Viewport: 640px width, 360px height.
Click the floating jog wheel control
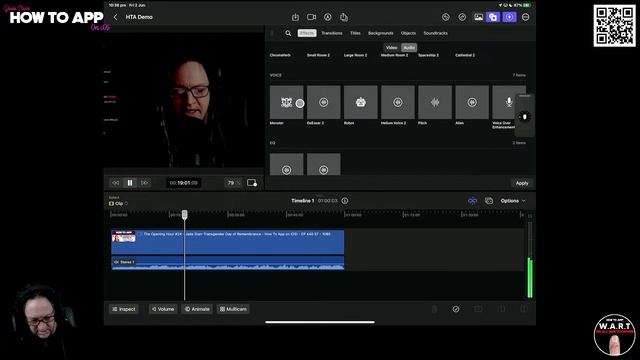tap(525, 117)
